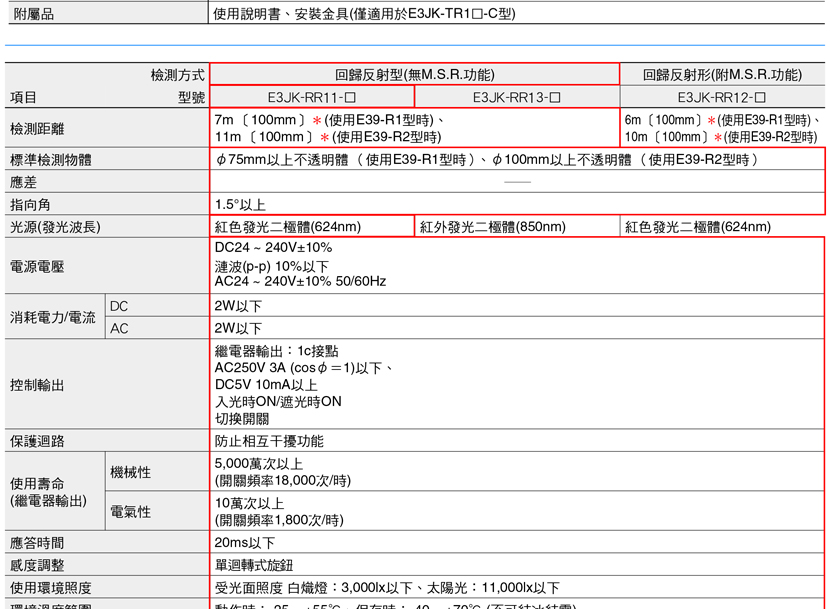Viewport: 830px width, 609px height.
Task: Select the text '(開關頻率1,800次/時)'
Action: (x=279, y=520)
